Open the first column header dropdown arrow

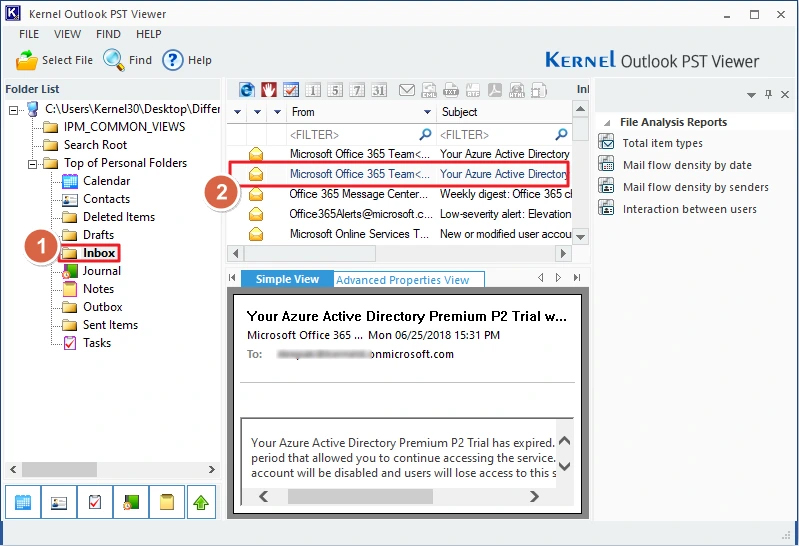point(237,112)
